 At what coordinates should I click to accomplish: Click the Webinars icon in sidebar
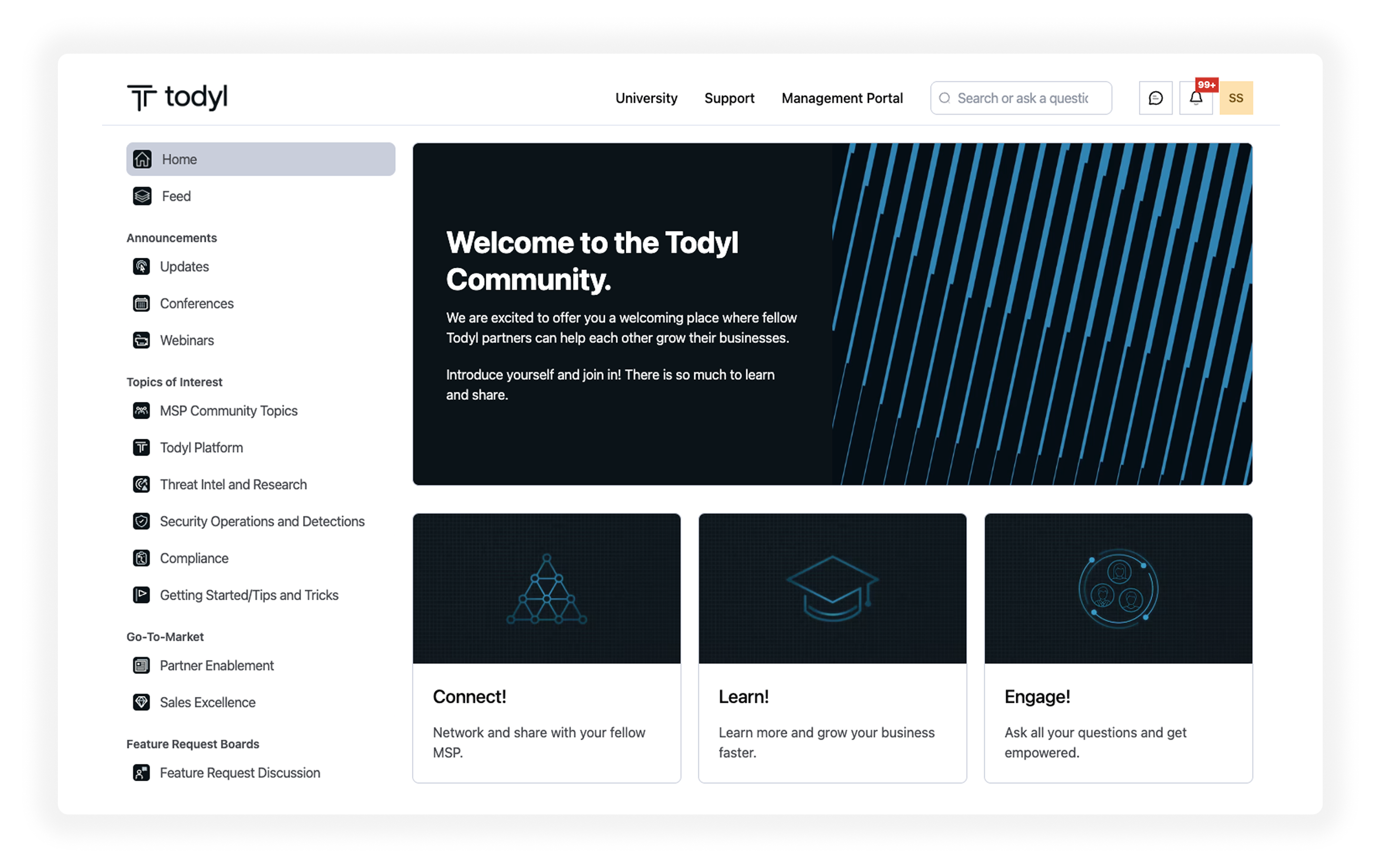pos(142,340)
